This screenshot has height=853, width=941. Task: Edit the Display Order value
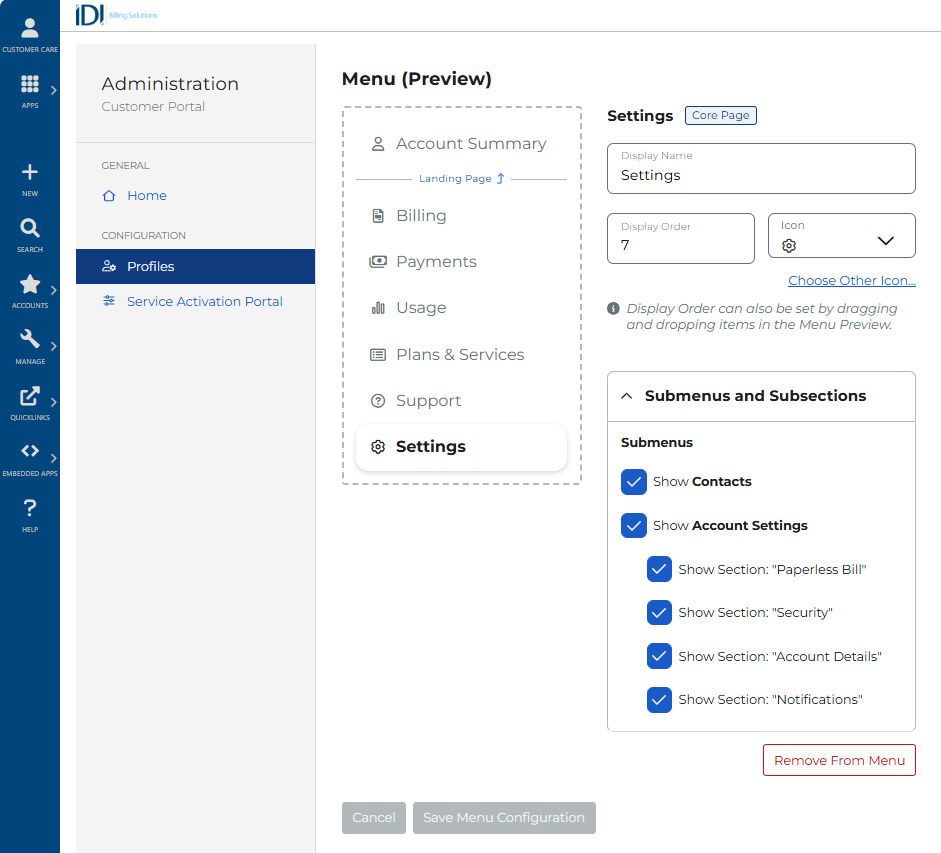pyautogui.click(x=680, y=243)
